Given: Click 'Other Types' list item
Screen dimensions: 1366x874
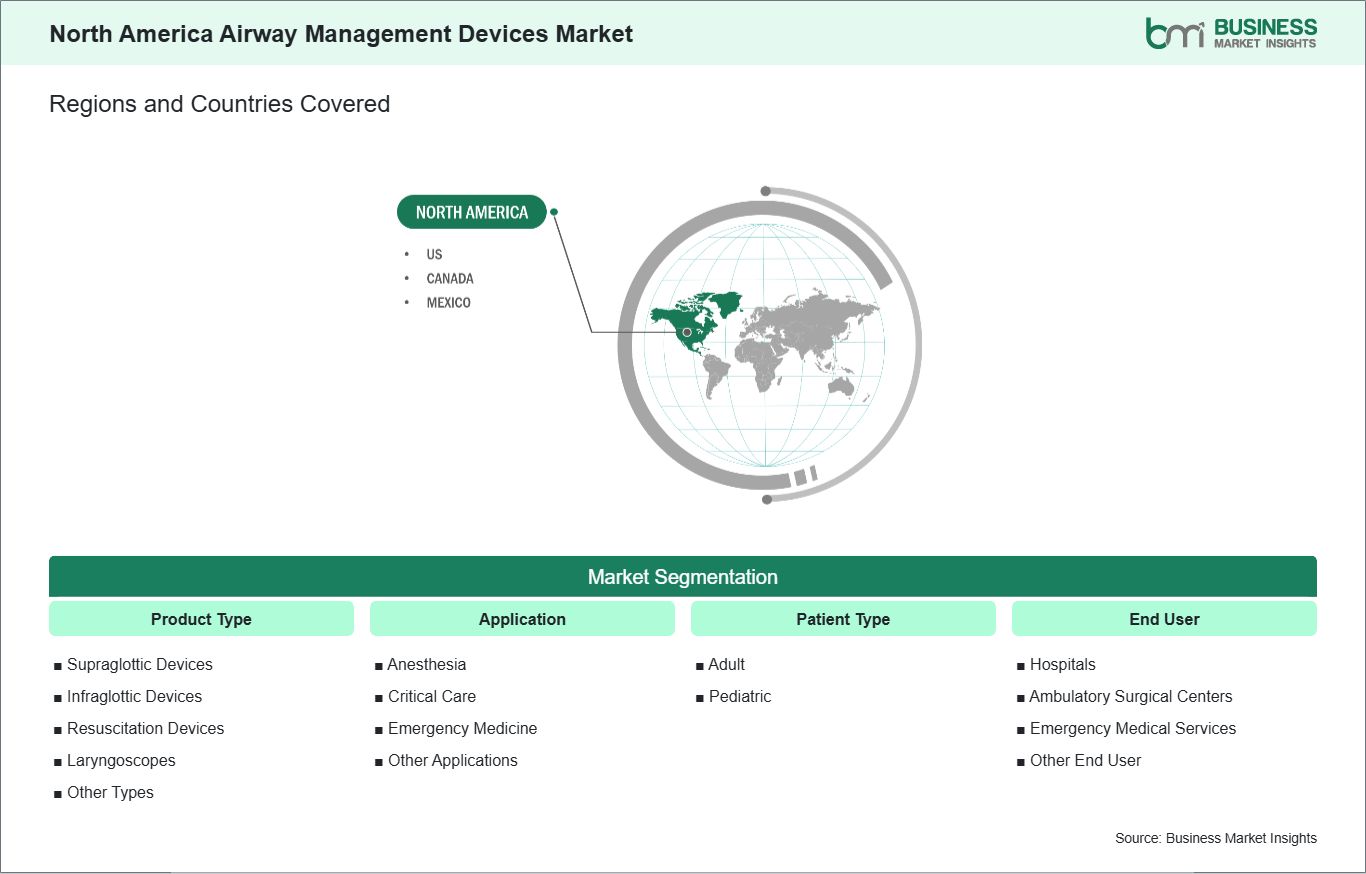Looking at the screenshot, I should 104,792.
